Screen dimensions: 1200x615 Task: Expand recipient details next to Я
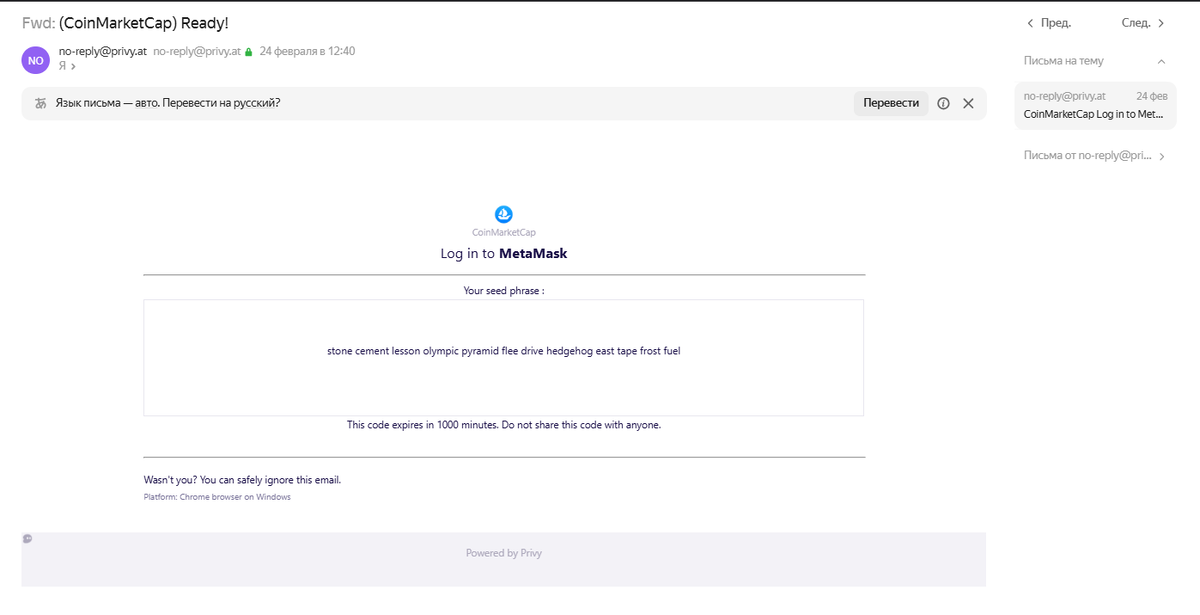pos(73,66)
